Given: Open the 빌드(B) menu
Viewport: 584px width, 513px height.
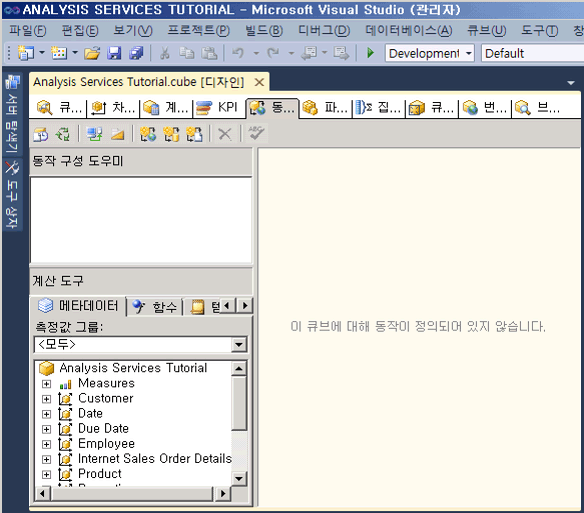Looking at the screenshot, I should (264, 31).
